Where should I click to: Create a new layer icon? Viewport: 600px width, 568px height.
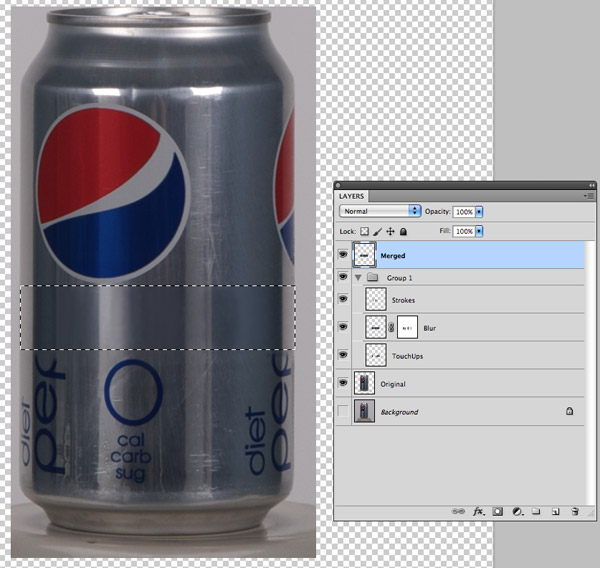click(555, 511)
